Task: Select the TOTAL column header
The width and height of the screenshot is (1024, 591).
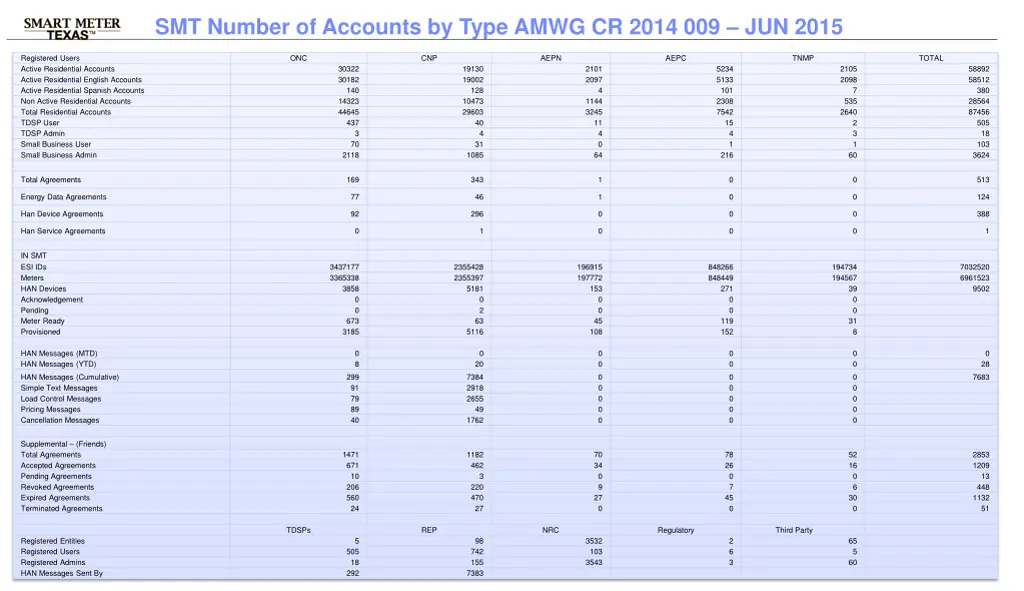Action: click(x=931, y=58)
